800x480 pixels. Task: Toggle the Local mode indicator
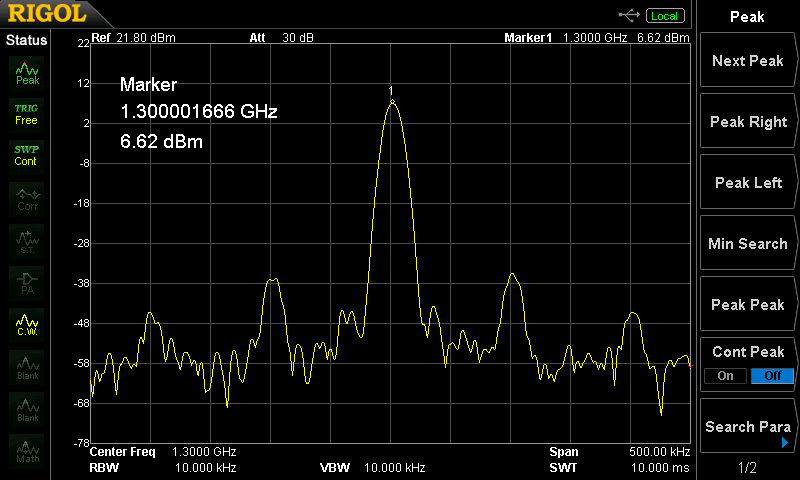pyautogui.click(x=665, y=16)
